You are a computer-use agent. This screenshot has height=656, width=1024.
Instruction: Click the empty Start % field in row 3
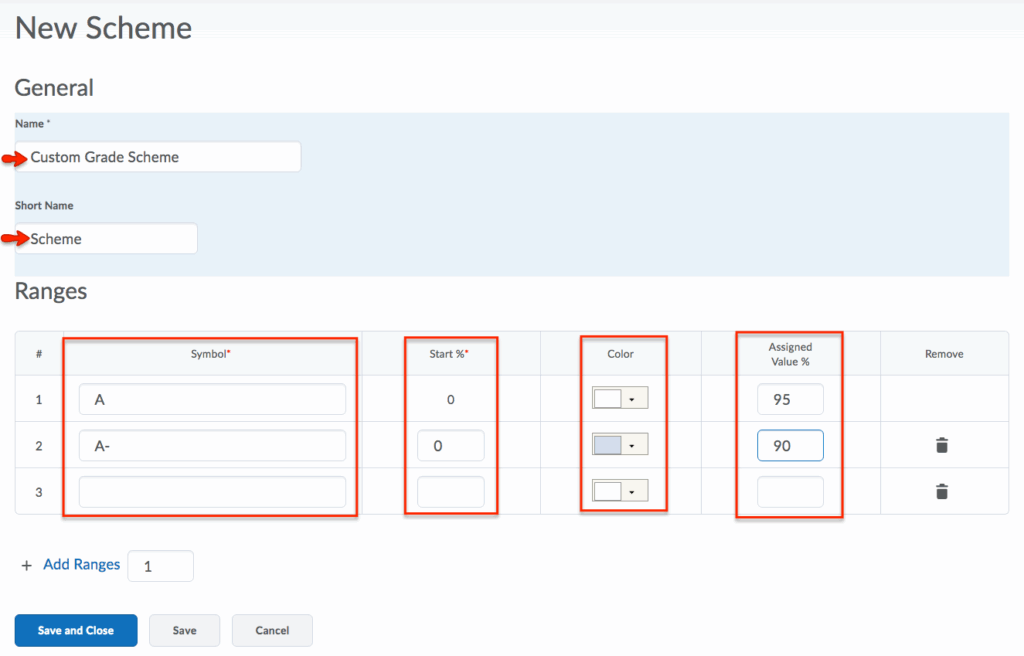(450, 492)
